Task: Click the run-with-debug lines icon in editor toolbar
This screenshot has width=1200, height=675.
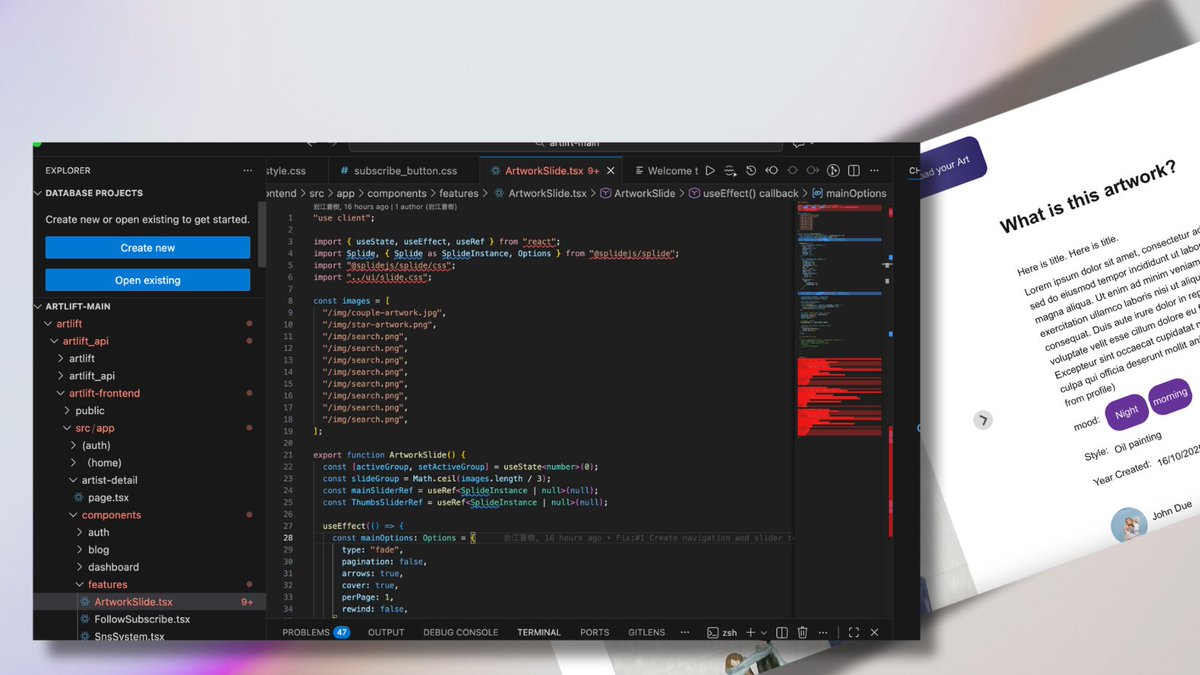Action: [x=730, y=171]
